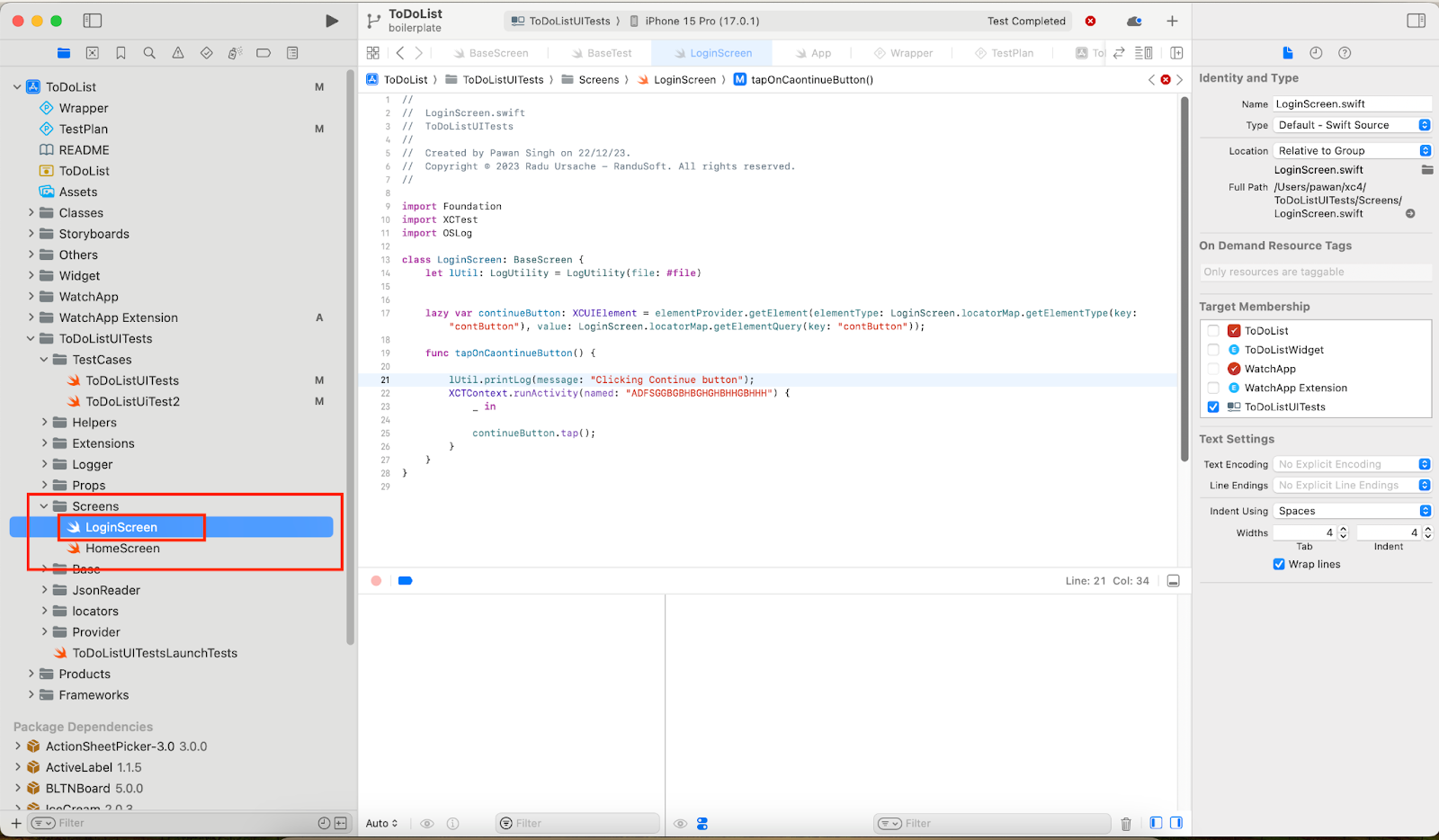Switch to the Wrapper editor tab
1439x840 pixels.
(904, 53)
